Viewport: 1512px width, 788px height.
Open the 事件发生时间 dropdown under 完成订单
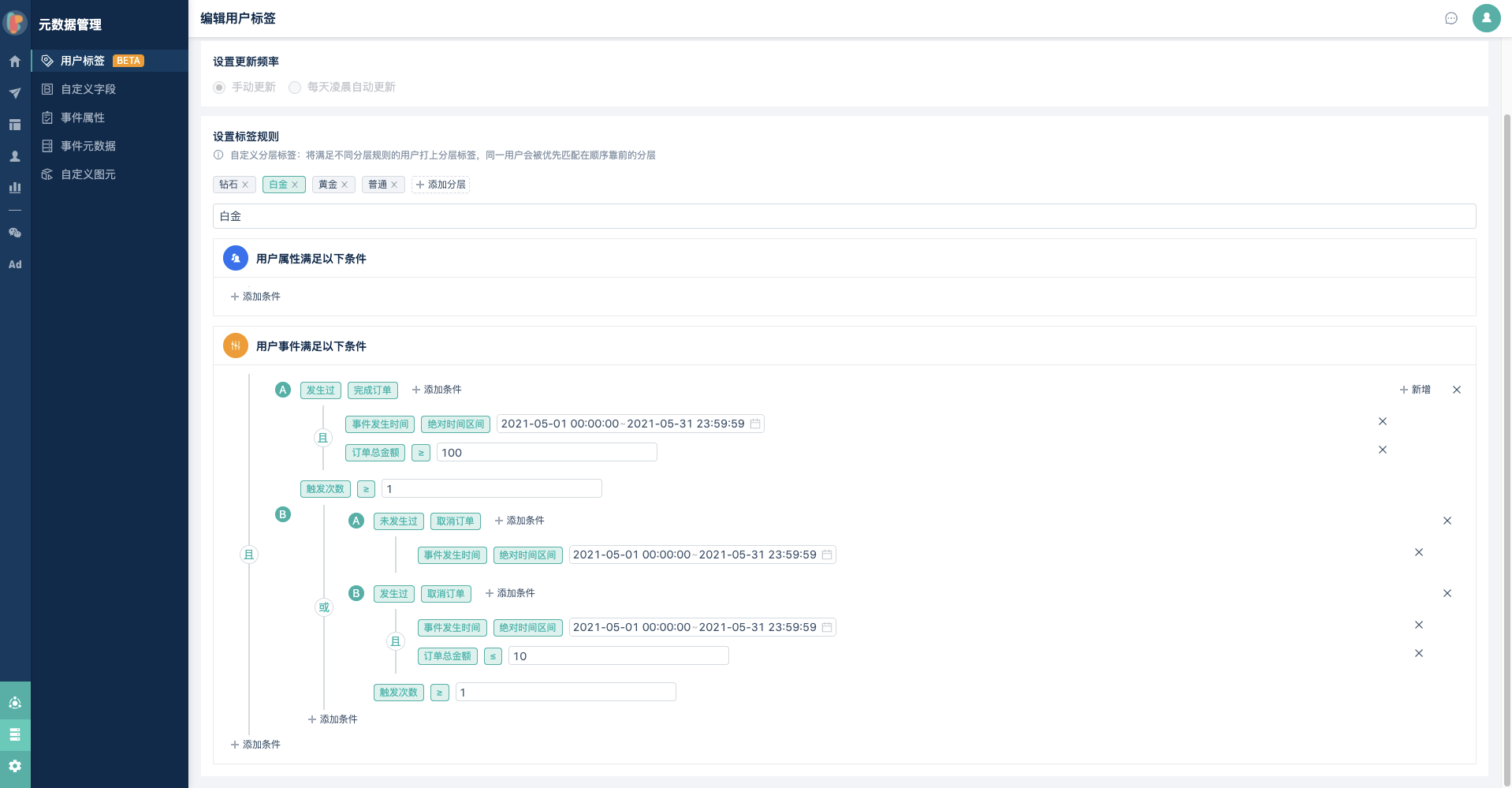click(x=380, y=424)
